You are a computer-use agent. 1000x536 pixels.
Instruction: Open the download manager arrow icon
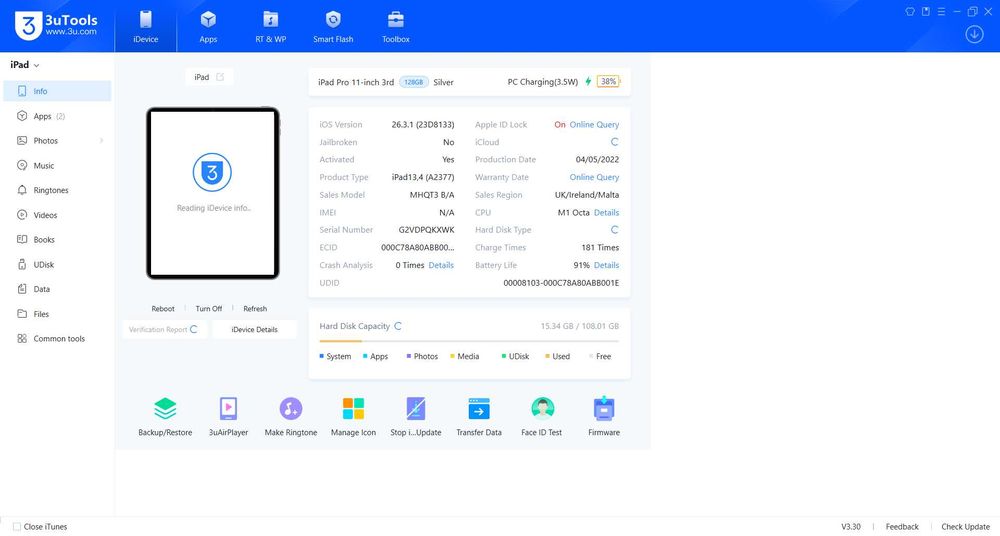pyautogui.click(x=974, y=34)
